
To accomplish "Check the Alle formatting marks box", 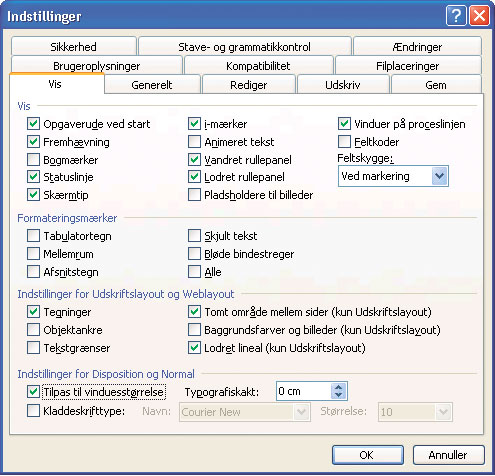I will tap(194, 272).
